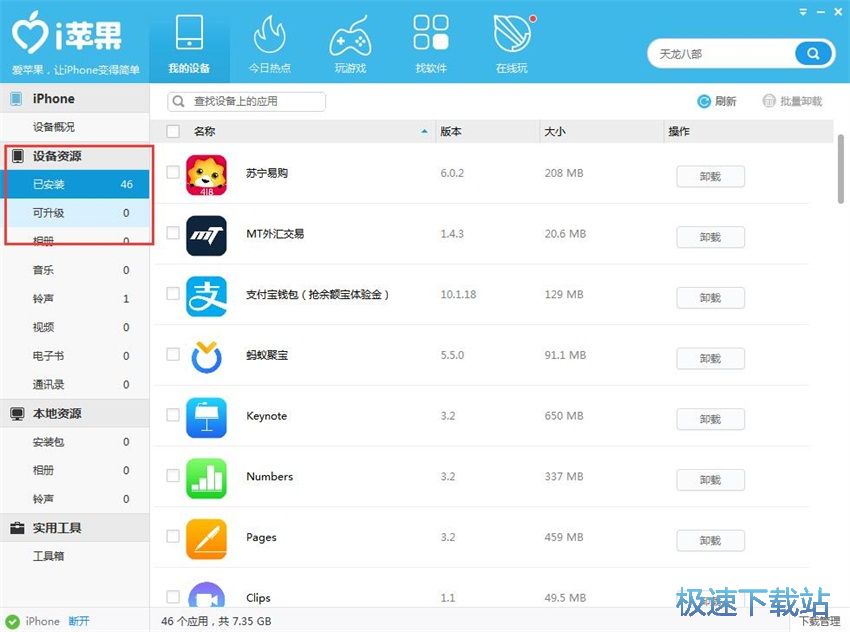Screen dimensions: 850x632
Task: Open 设备概况 in sidebar
Action: coord(75,127)
